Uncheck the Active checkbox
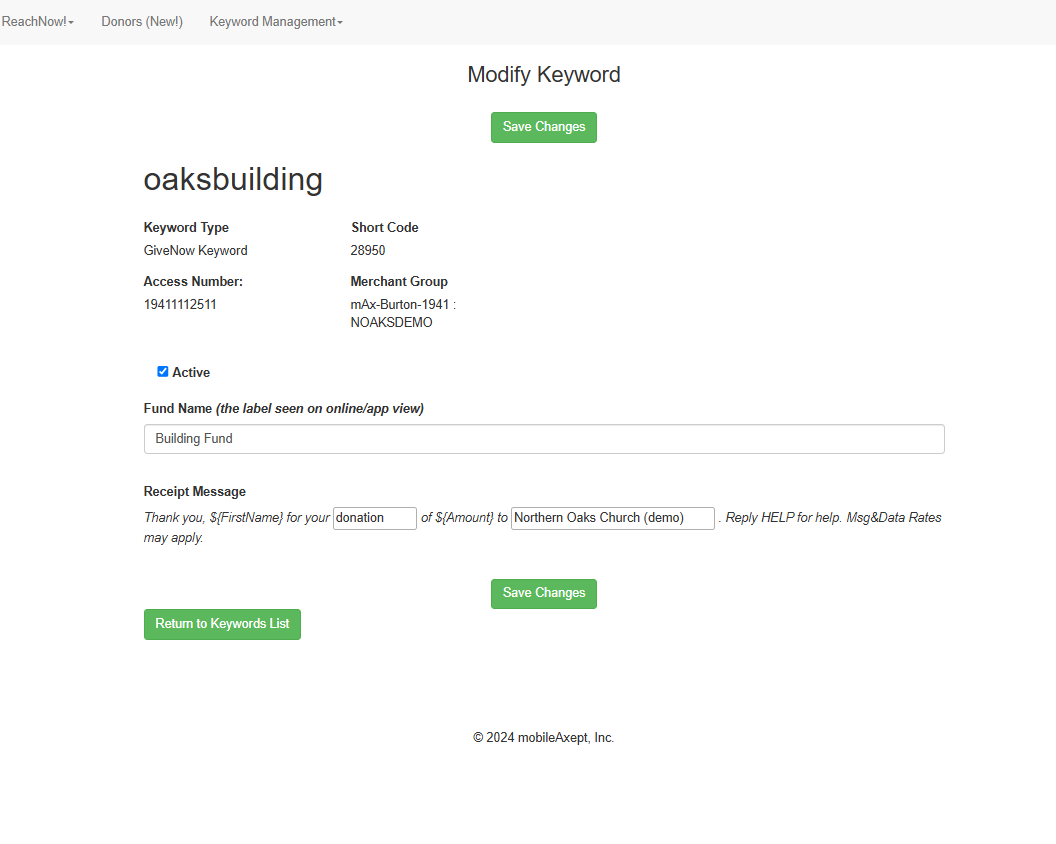Image resolution: width=1056 pixels, height=844 pixels. 163,372
